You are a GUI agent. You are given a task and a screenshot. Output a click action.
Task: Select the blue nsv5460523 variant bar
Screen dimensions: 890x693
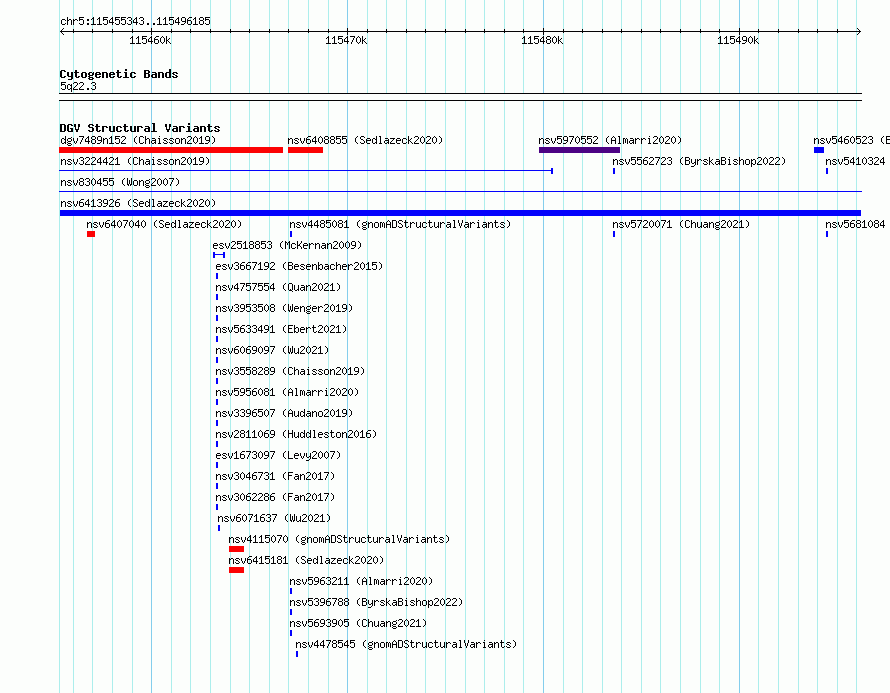coord(818,150)
